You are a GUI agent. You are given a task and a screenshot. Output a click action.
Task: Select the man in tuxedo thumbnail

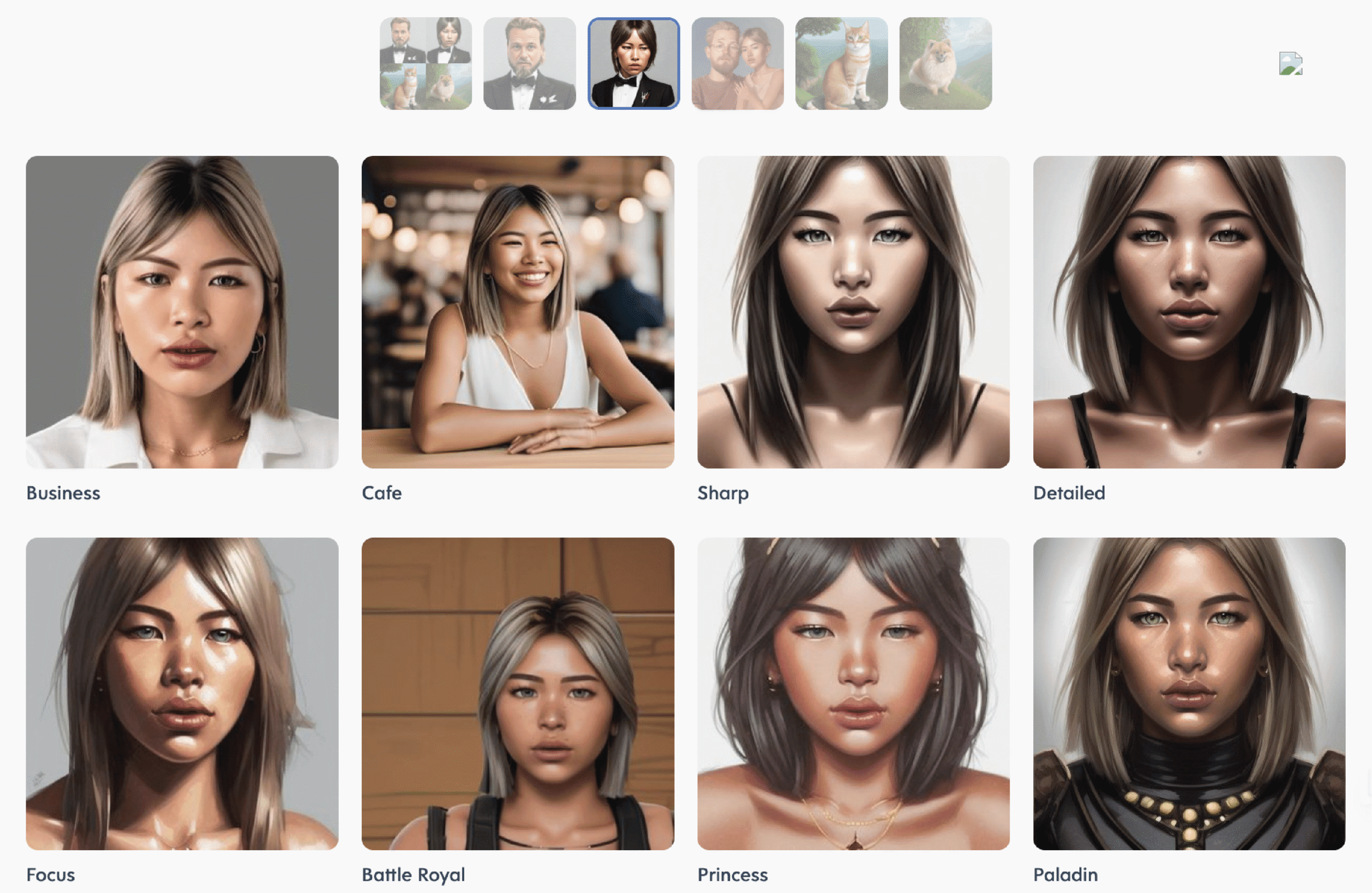pyautogui.click(x=529, y=63)
